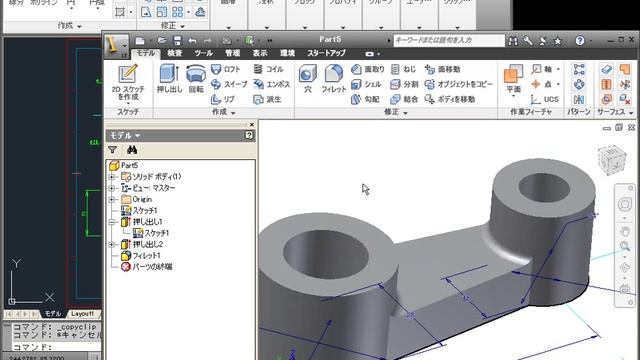The height and width of the screenshot is (360, 640).
Task: Click the AutoCAD command line input
Action: click(x=57, y=347)
